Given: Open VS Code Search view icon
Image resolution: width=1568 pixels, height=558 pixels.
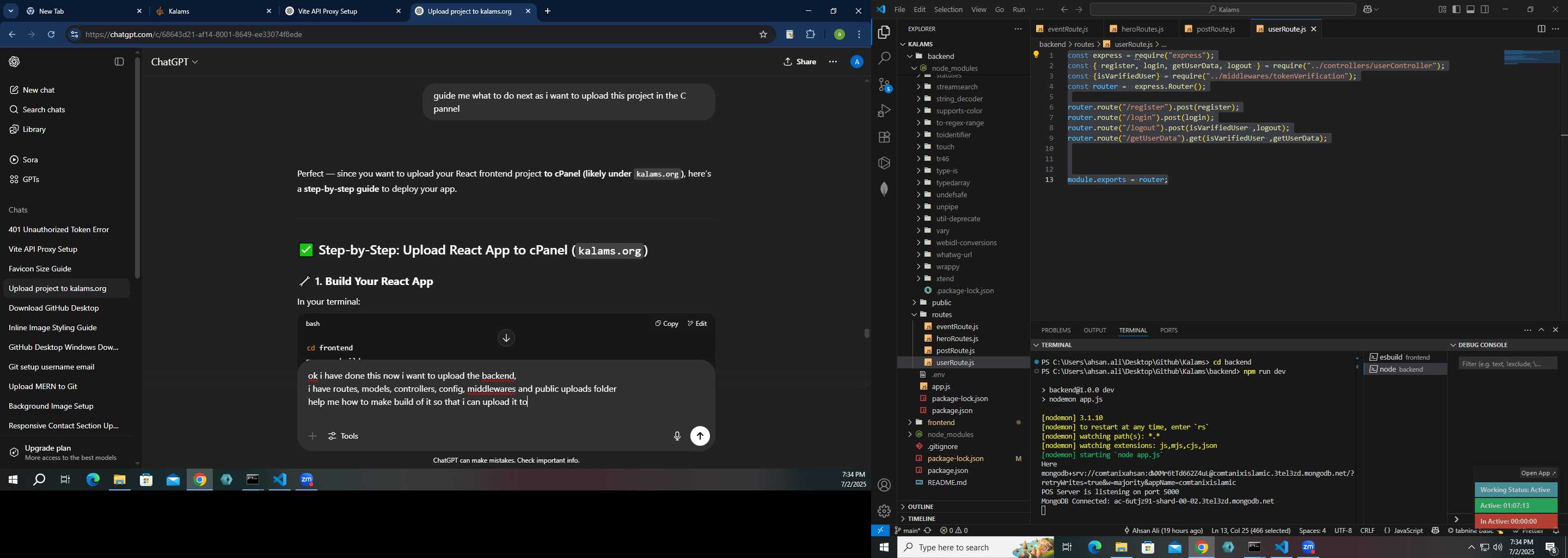Looking at the screenshot, I should 884,58.
